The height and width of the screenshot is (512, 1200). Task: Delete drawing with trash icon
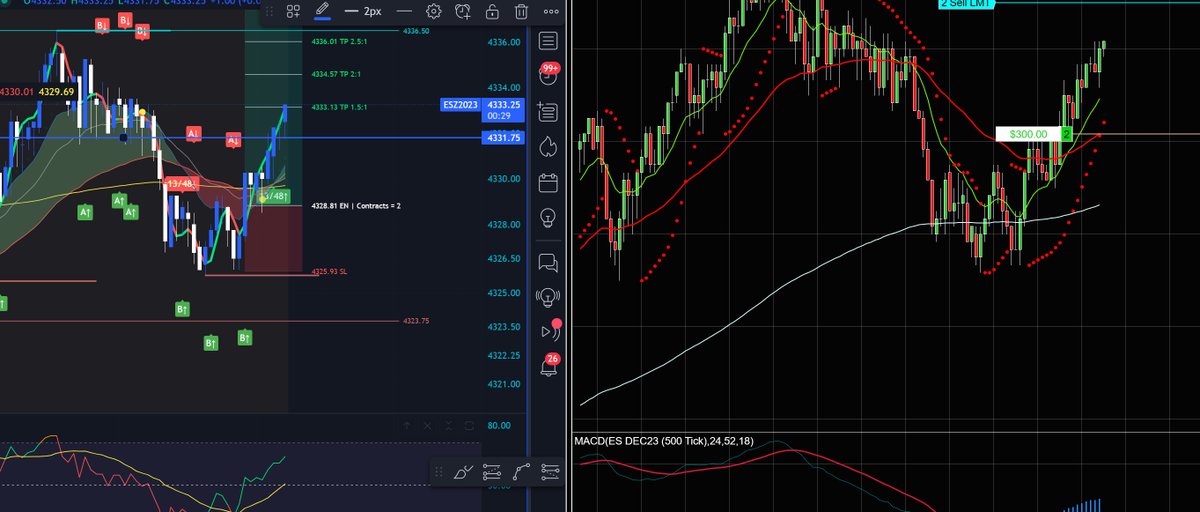[x=521, y=12]
